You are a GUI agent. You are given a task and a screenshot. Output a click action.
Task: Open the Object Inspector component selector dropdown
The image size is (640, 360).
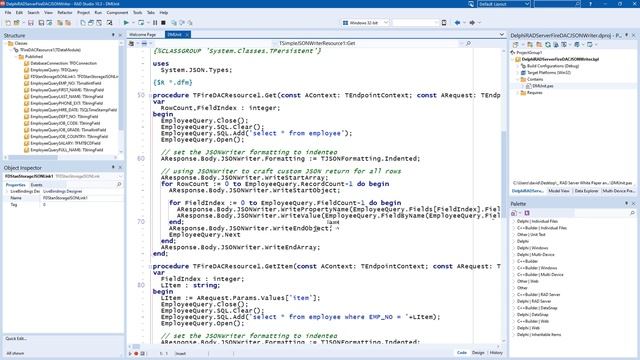pyautogui.click(x=121, y=176)
